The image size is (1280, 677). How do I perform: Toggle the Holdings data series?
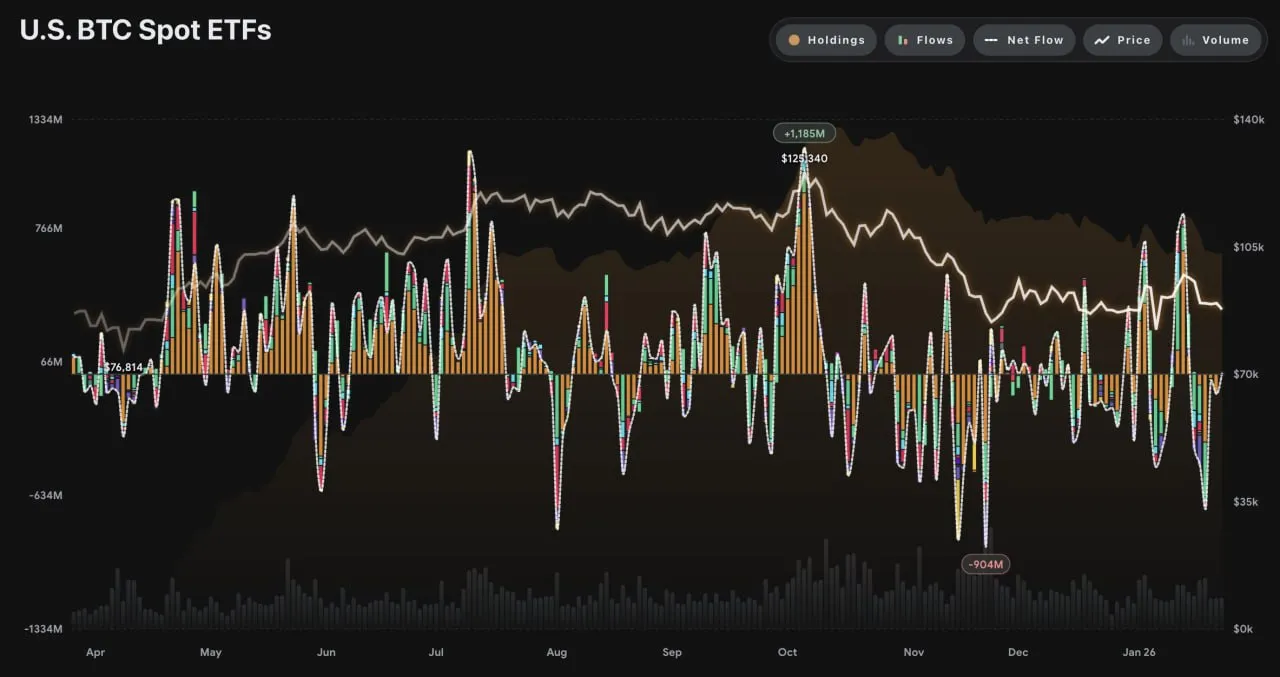(825, 40)
